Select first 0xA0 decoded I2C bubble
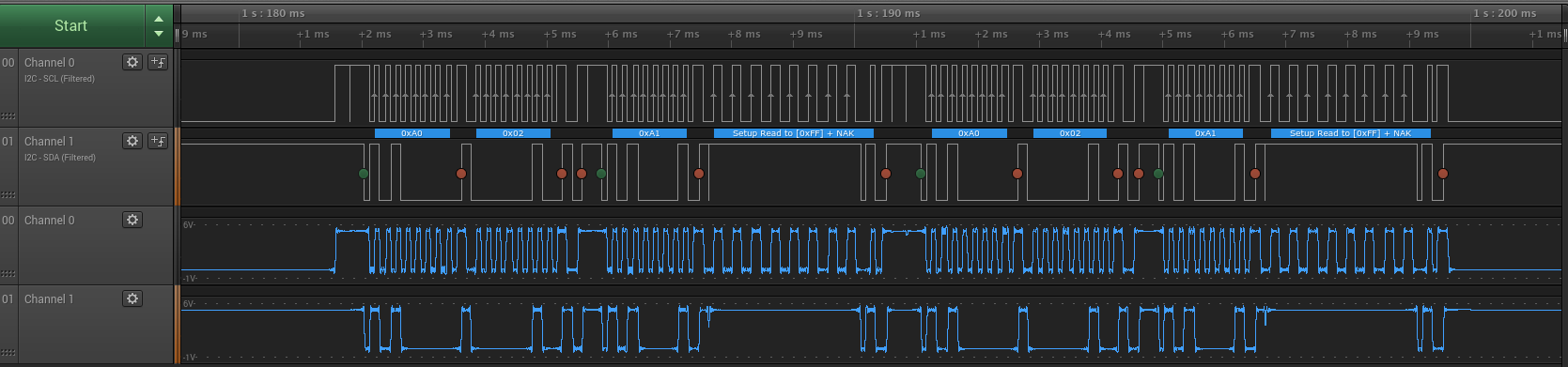 (x=411, y=133)
